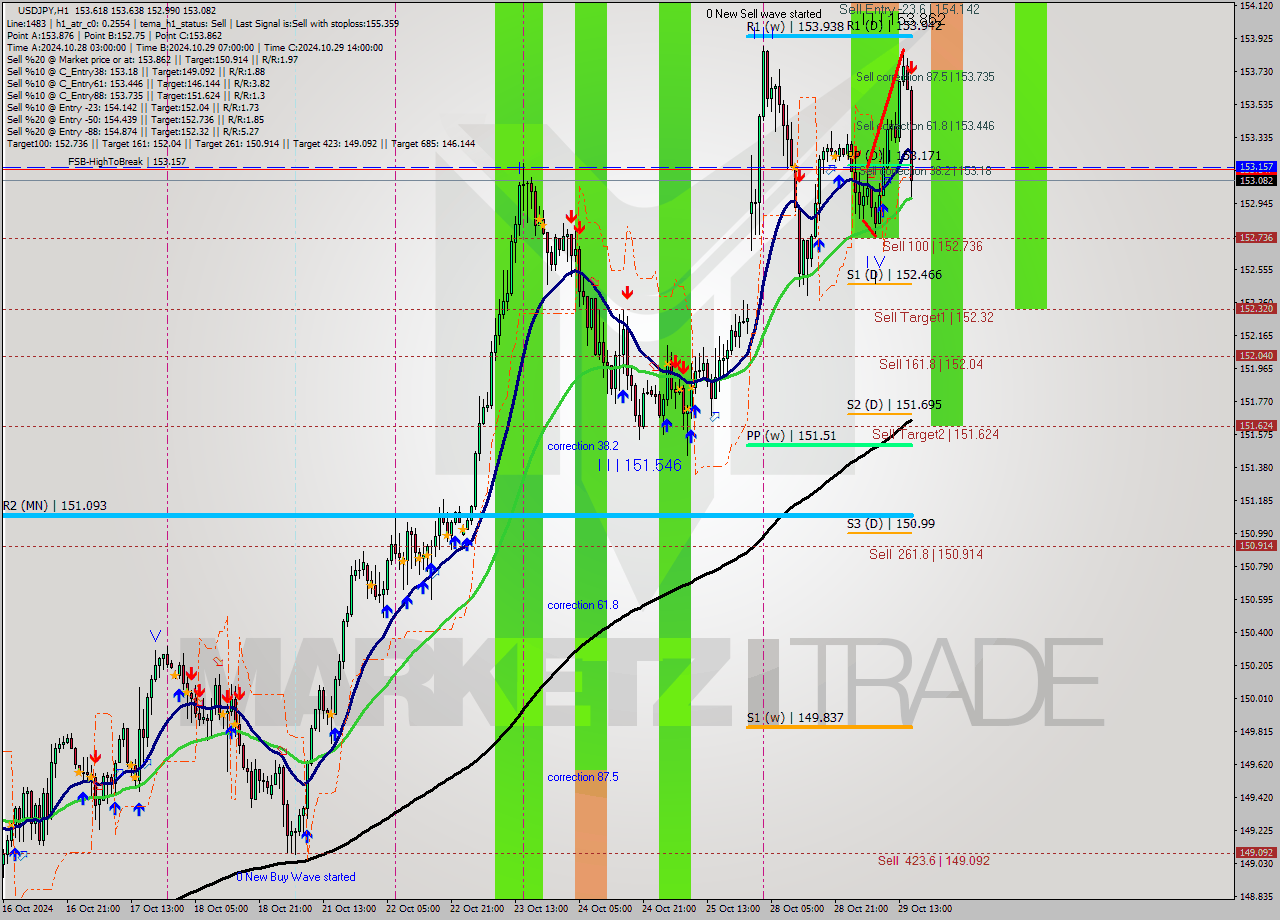Select the 'Sell 261.8 | 150.914' label
This screenshot has height=920, width=1280.
tap(925, 554)
